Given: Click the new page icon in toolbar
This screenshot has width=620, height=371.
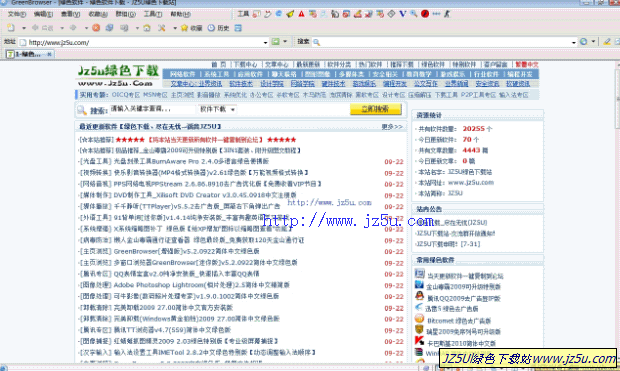Looking at the screenshot, I should 11,28.
